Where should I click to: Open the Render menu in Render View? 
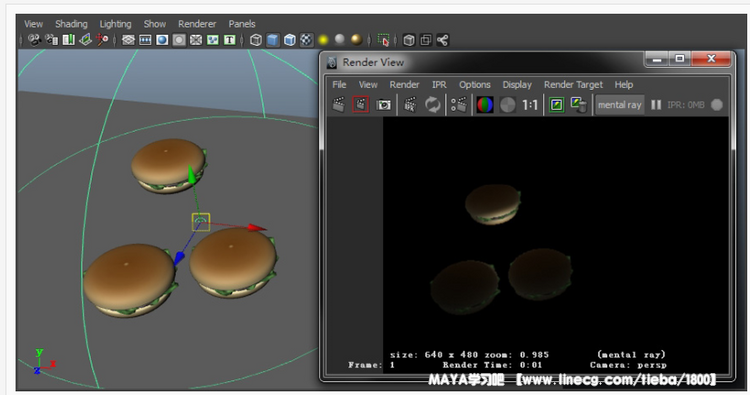[x=404, y=85]
